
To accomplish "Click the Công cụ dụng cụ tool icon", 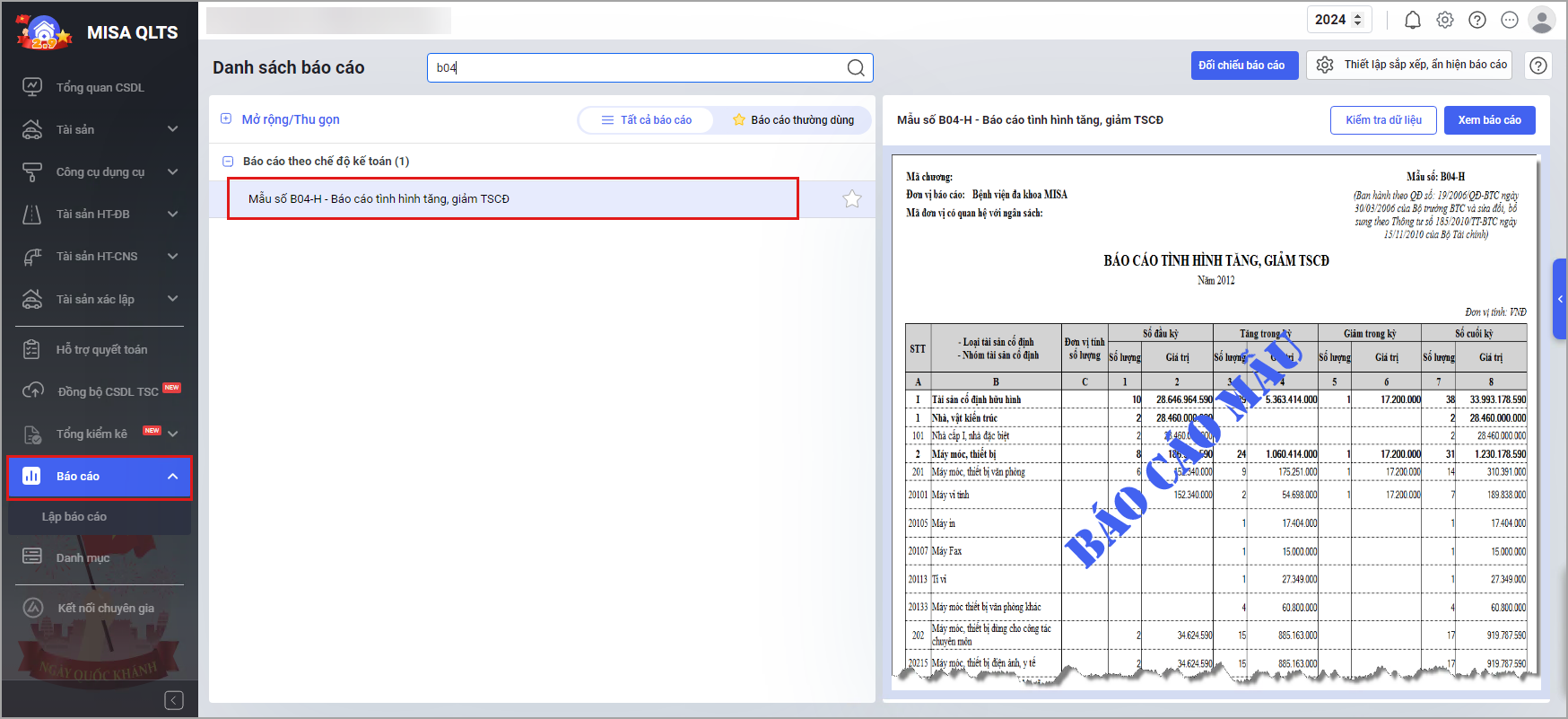I will click(x=32, y=171).
